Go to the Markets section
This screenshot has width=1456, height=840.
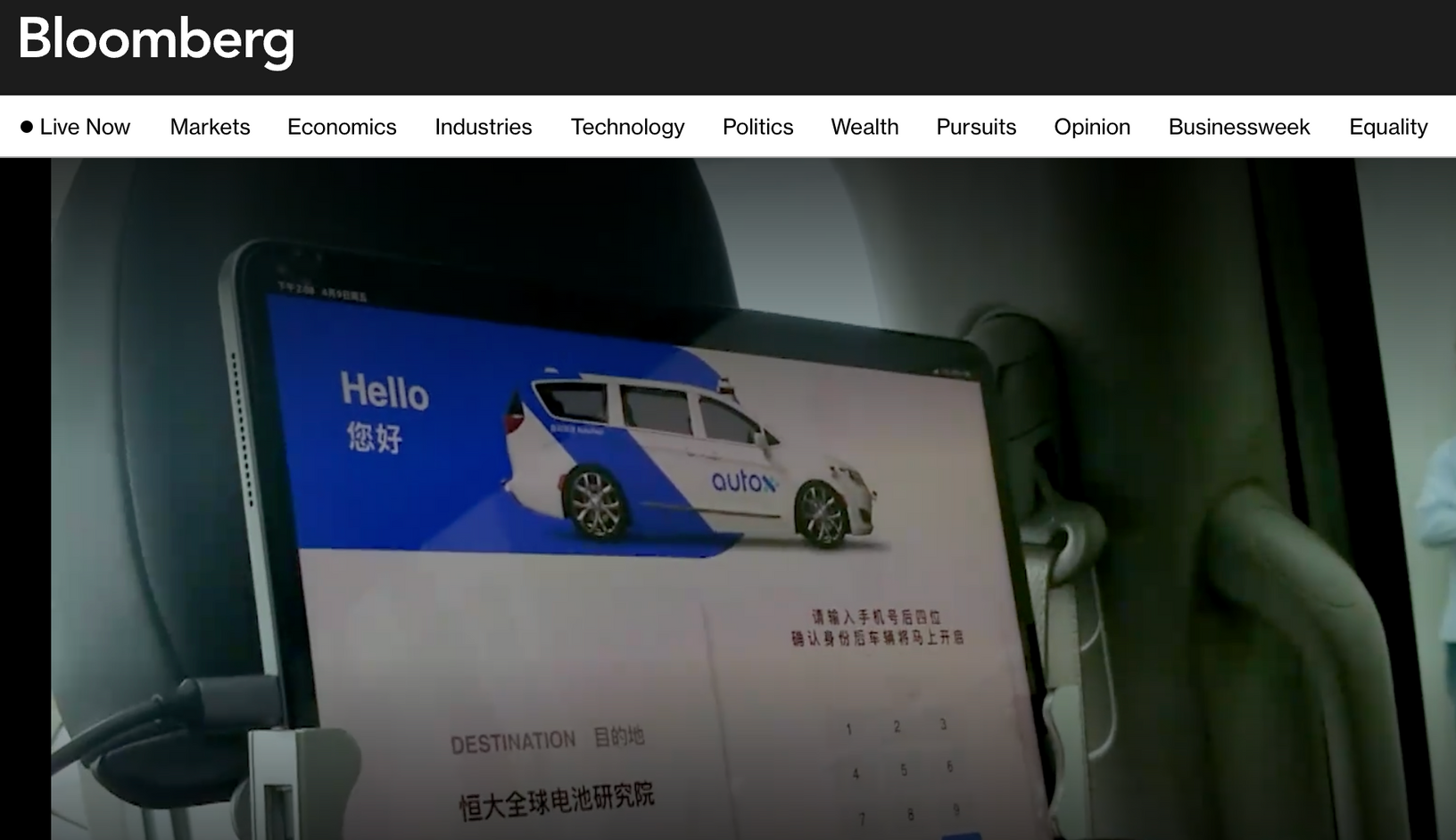210,127
